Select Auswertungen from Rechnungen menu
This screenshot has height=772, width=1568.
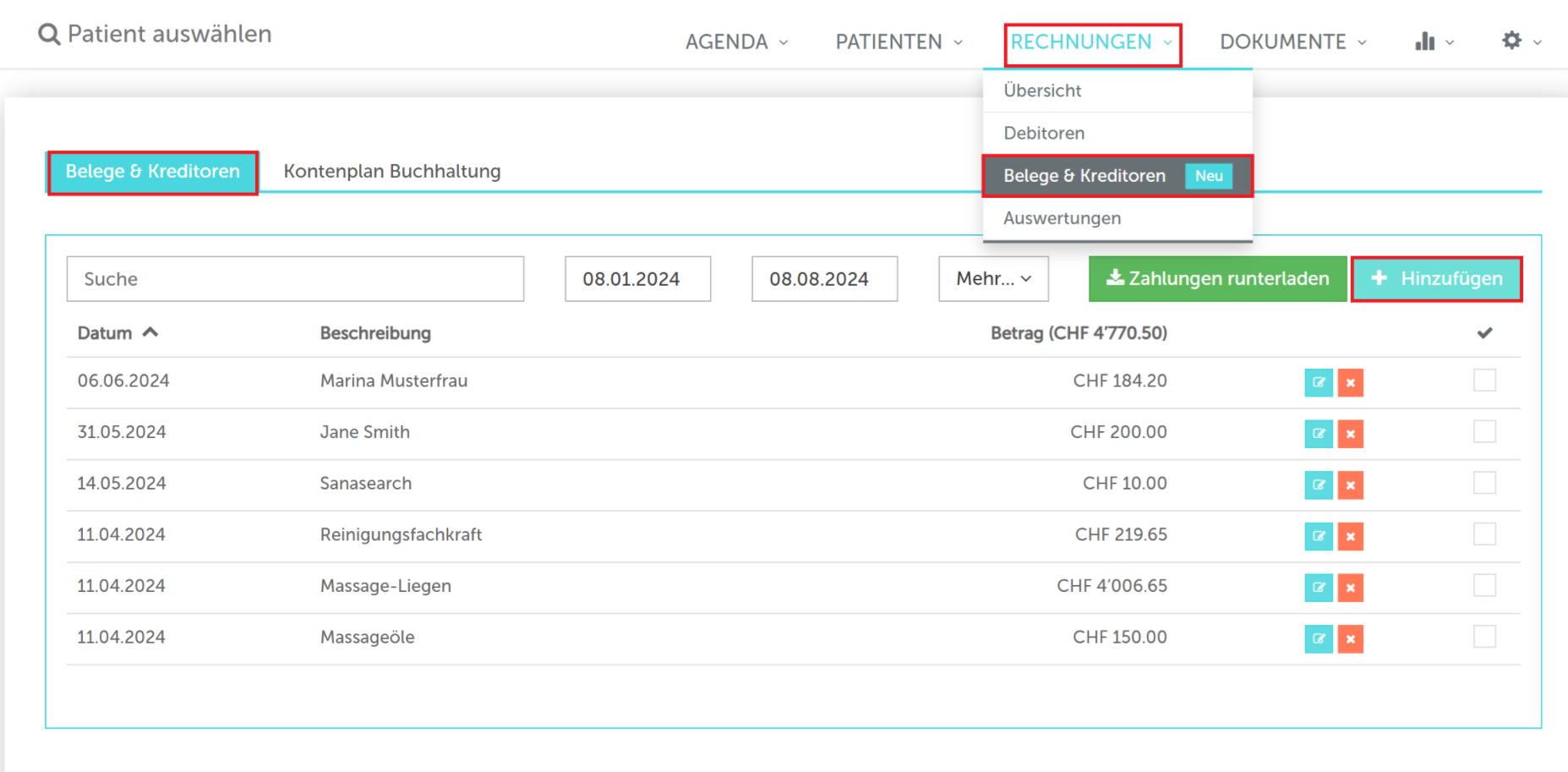pos(1117,218)
